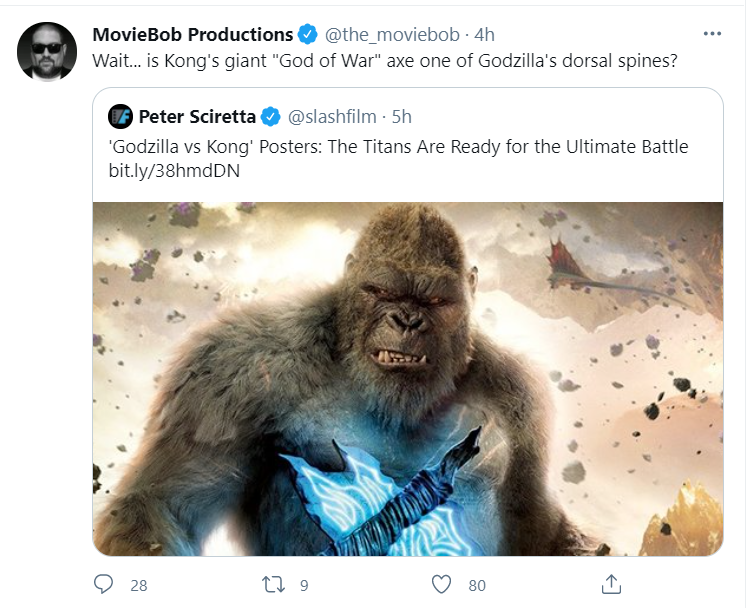
Task: Open the Peter Sciretta display name
Action: click(197, 117)
